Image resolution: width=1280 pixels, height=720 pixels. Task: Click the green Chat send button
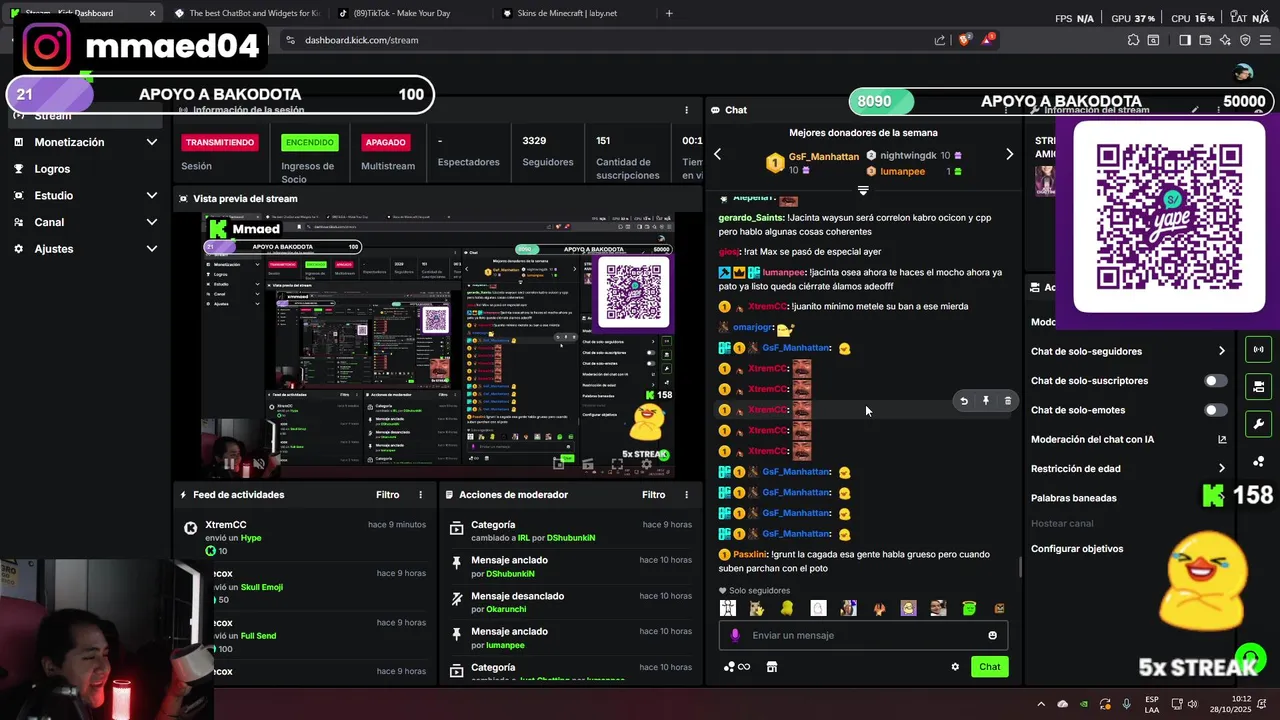tap(989, 667)
